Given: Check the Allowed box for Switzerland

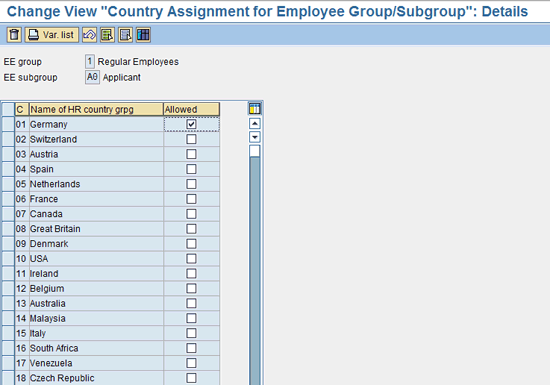Looking at the screenshot, I should click(191, 139).
